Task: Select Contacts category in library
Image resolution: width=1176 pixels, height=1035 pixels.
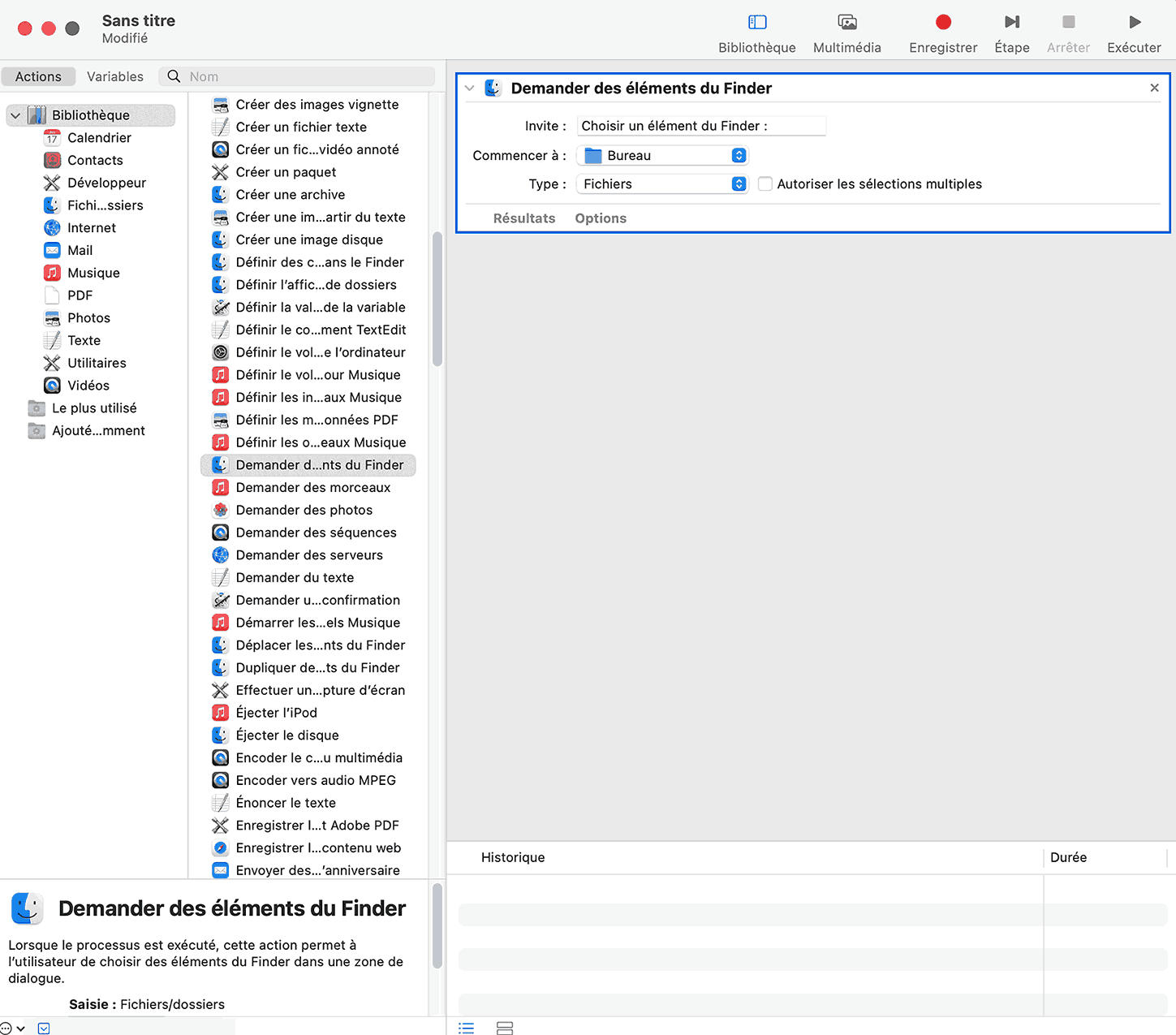Action: pyautogui.click(x=95, y=161)
